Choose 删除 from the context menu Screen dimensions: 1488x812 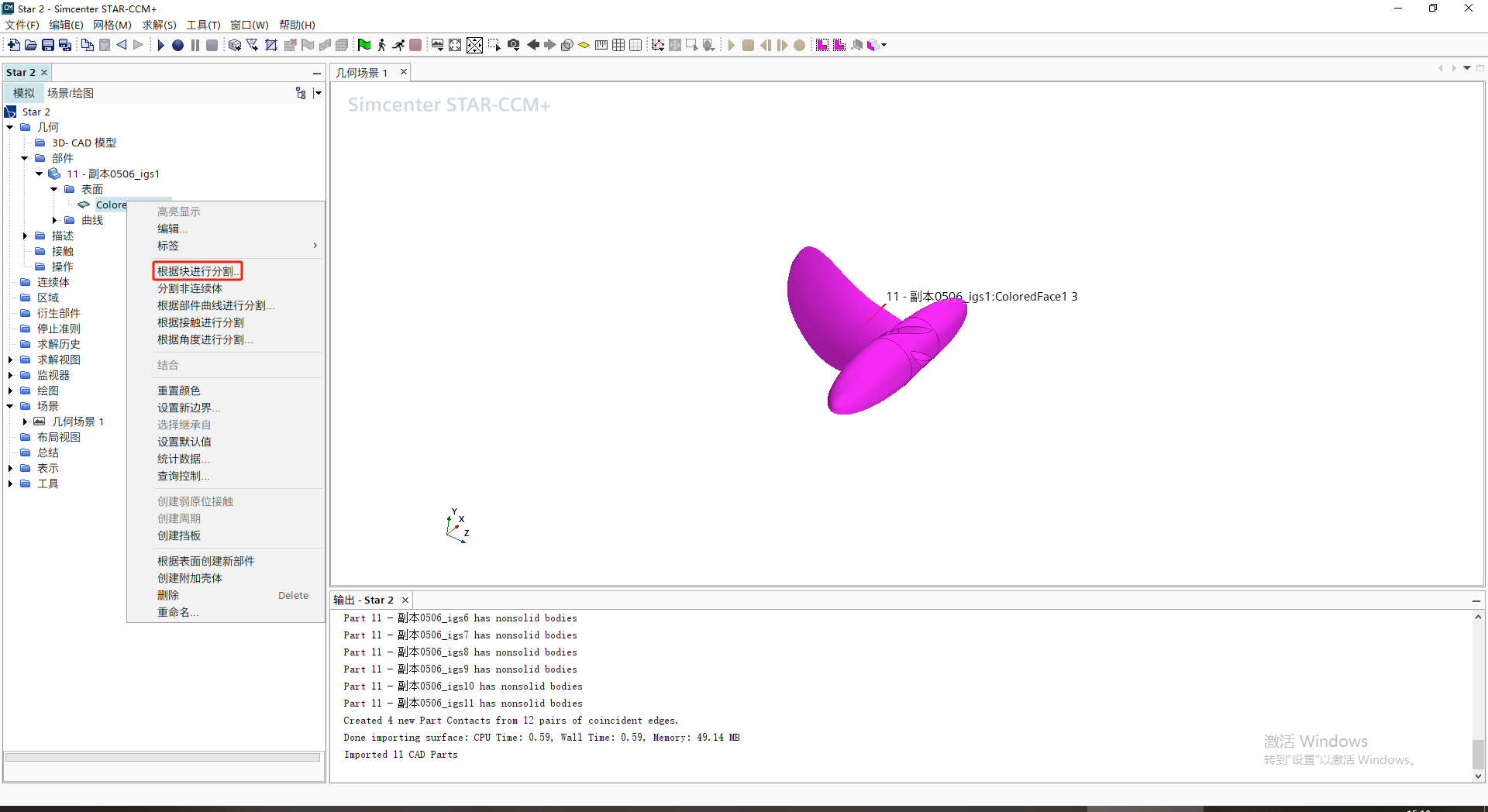(168, 595)
